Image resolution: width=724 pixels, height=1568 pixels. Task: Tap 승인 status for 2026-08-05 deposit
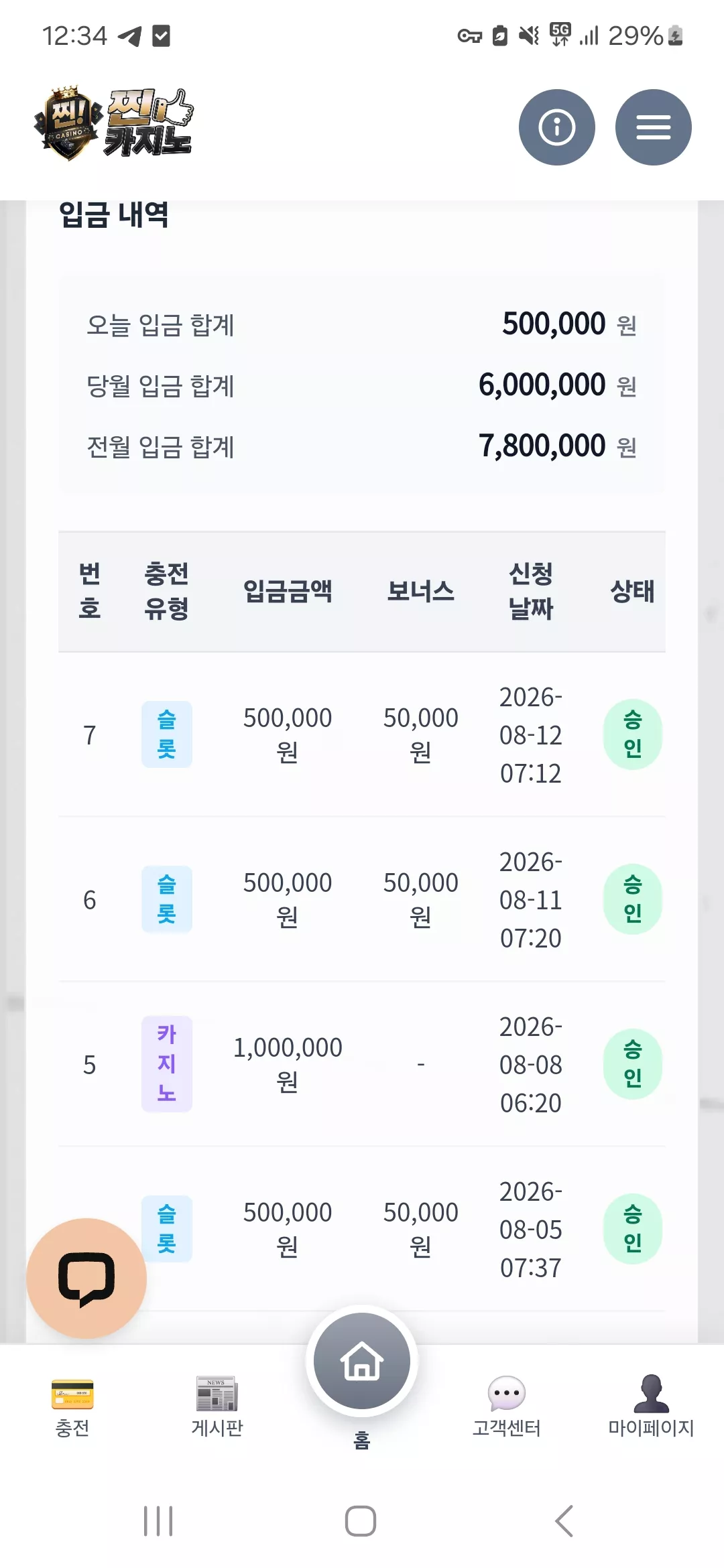coord(633,1229)
